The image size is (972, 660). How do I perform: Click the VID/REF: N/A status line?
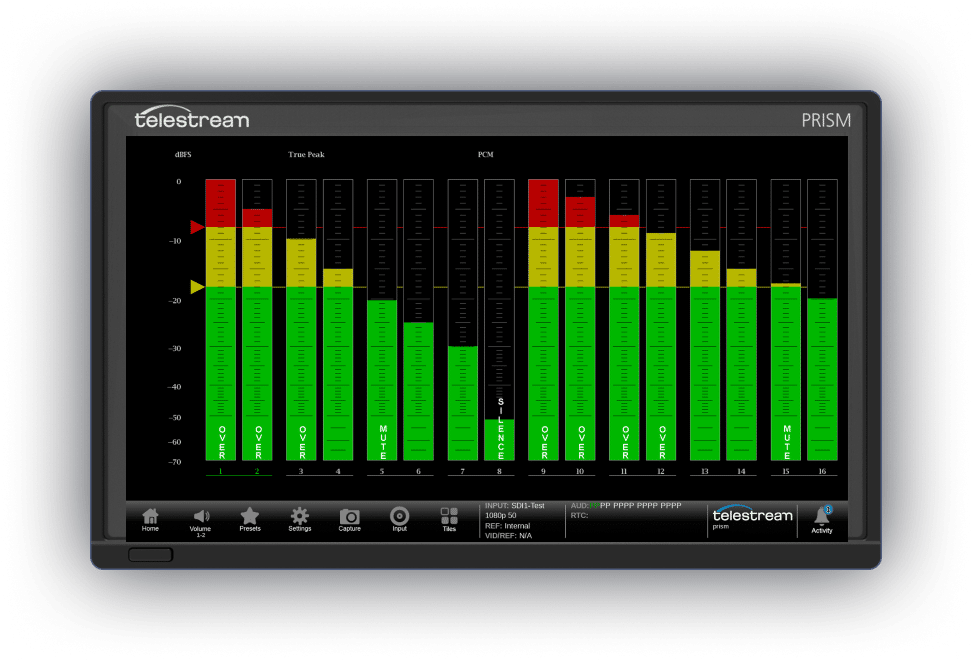(508, 536)
